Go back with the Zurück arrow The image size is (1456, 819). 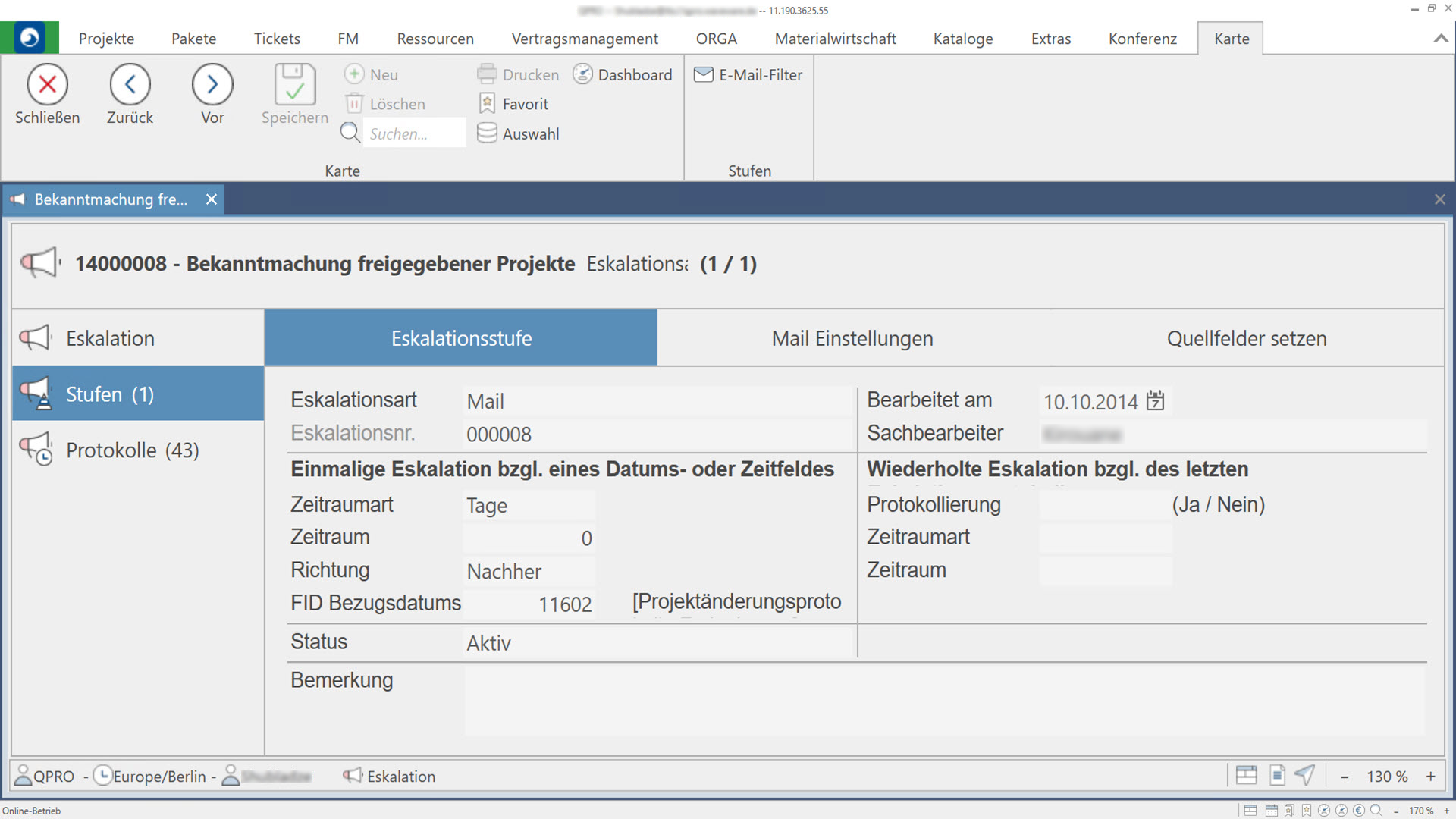click(x=130, y=84)
